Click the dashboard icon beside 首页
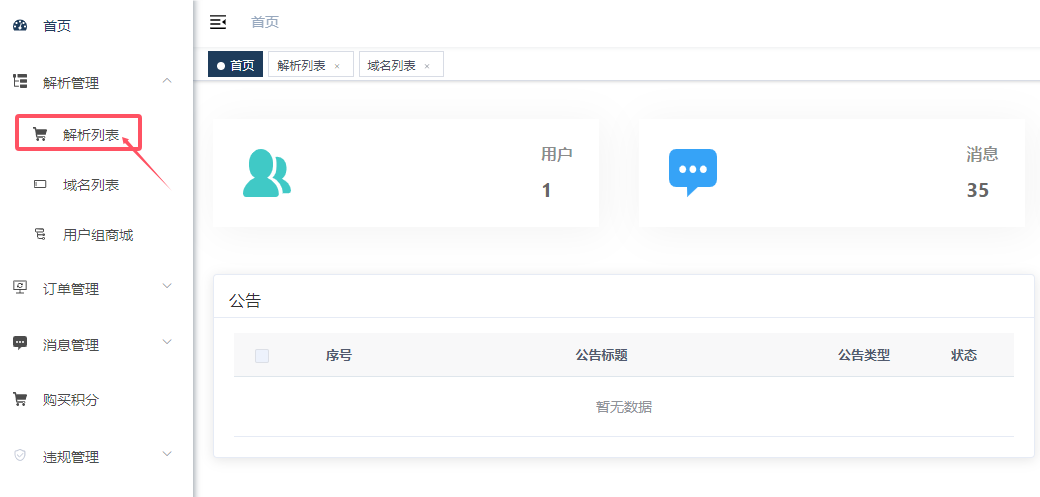Screen dimensions: 1040x497 coord(20,26)
